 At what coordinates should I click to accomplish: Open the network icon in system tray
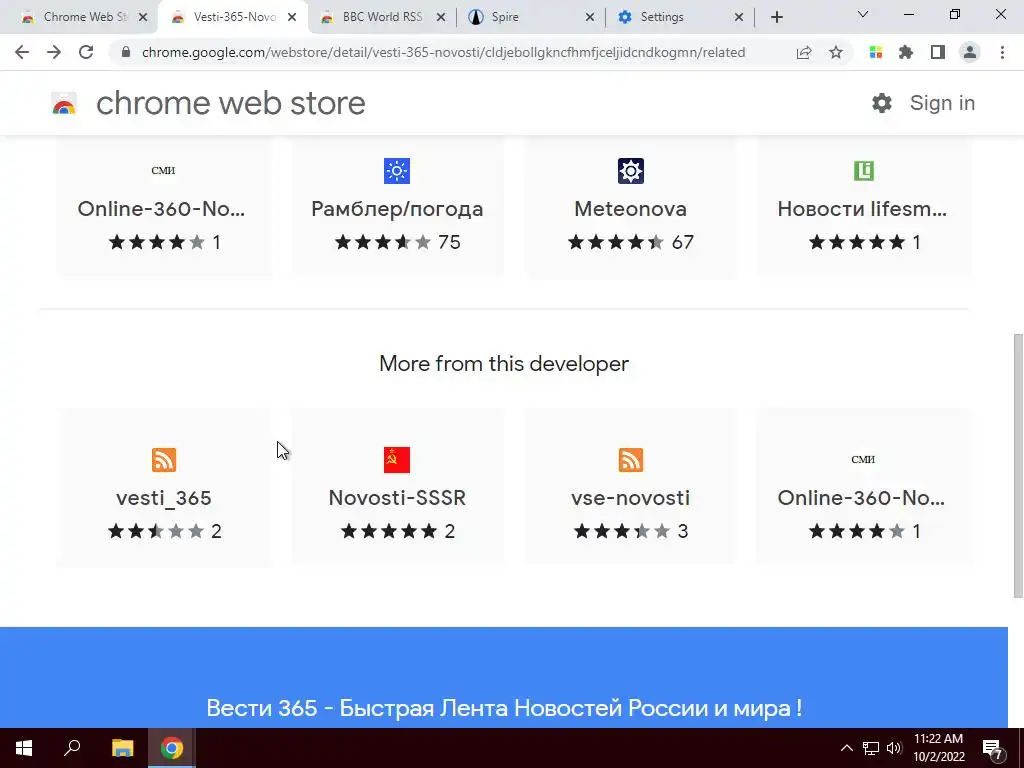pyautogui.click(x=871, y=748)
